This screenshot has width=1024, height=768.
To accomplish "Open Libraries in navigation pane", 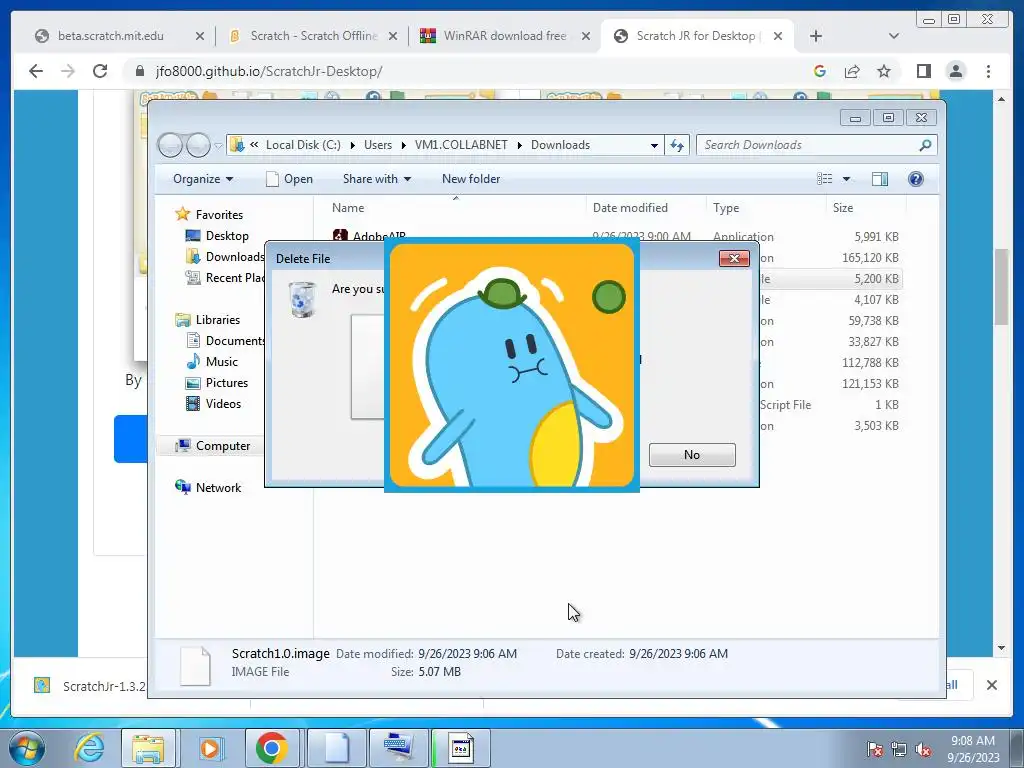I will tap(208, 319).
